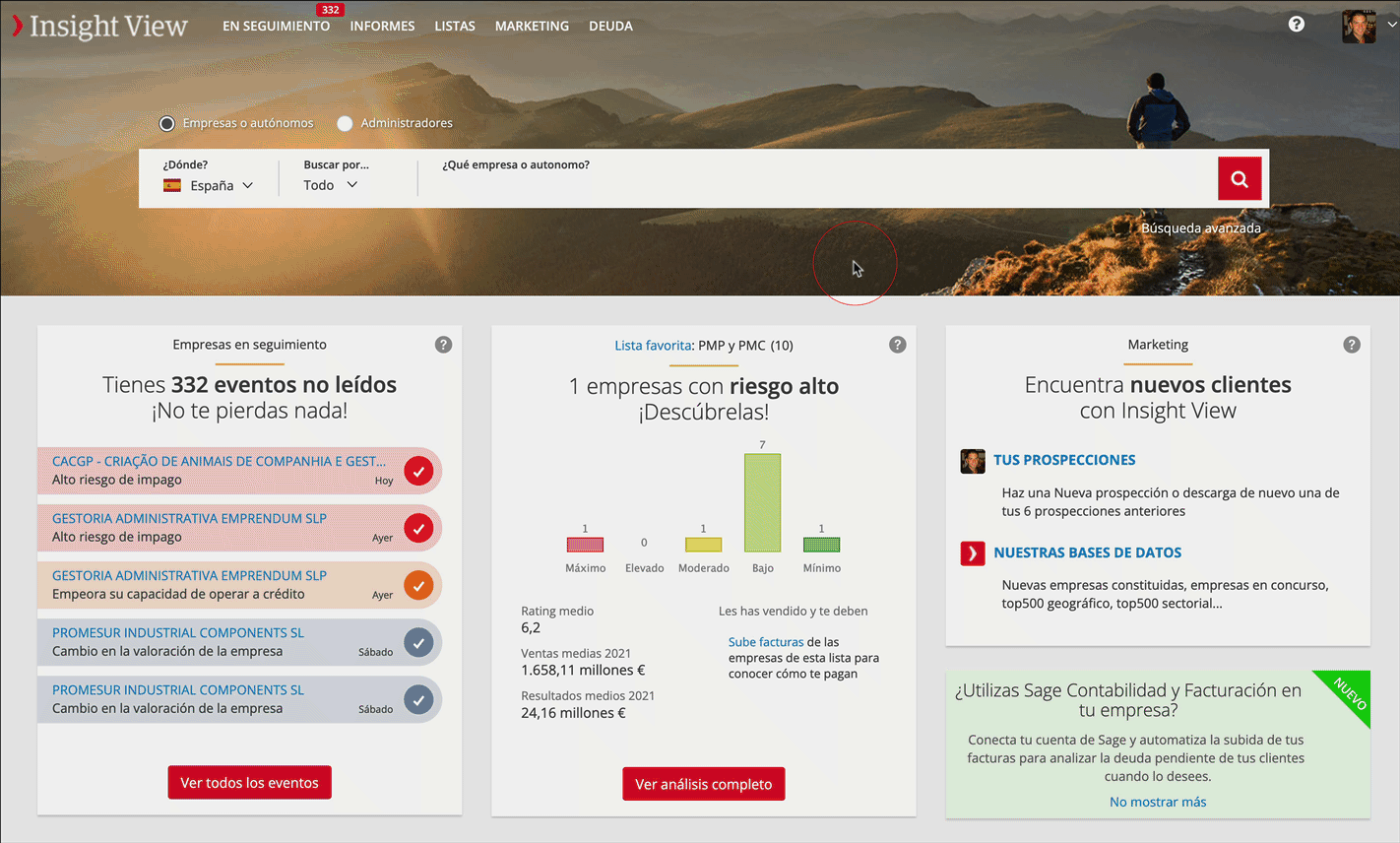The height and width of the screenshot is (843, 1400).
Task: Go to Marketing in top navigation
Action: (x=532, y=26)
